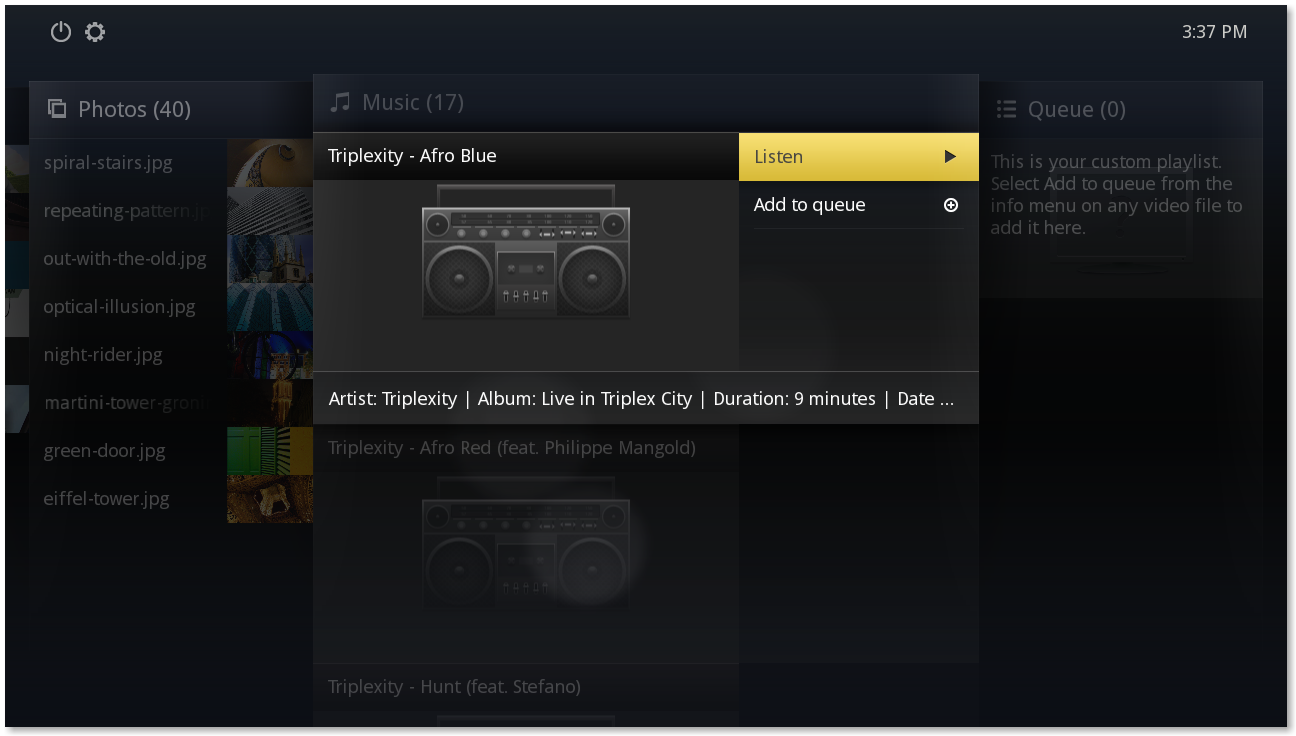Click the plus icon beside Add to queue
1296x736 pixels.
coord(951,205)
